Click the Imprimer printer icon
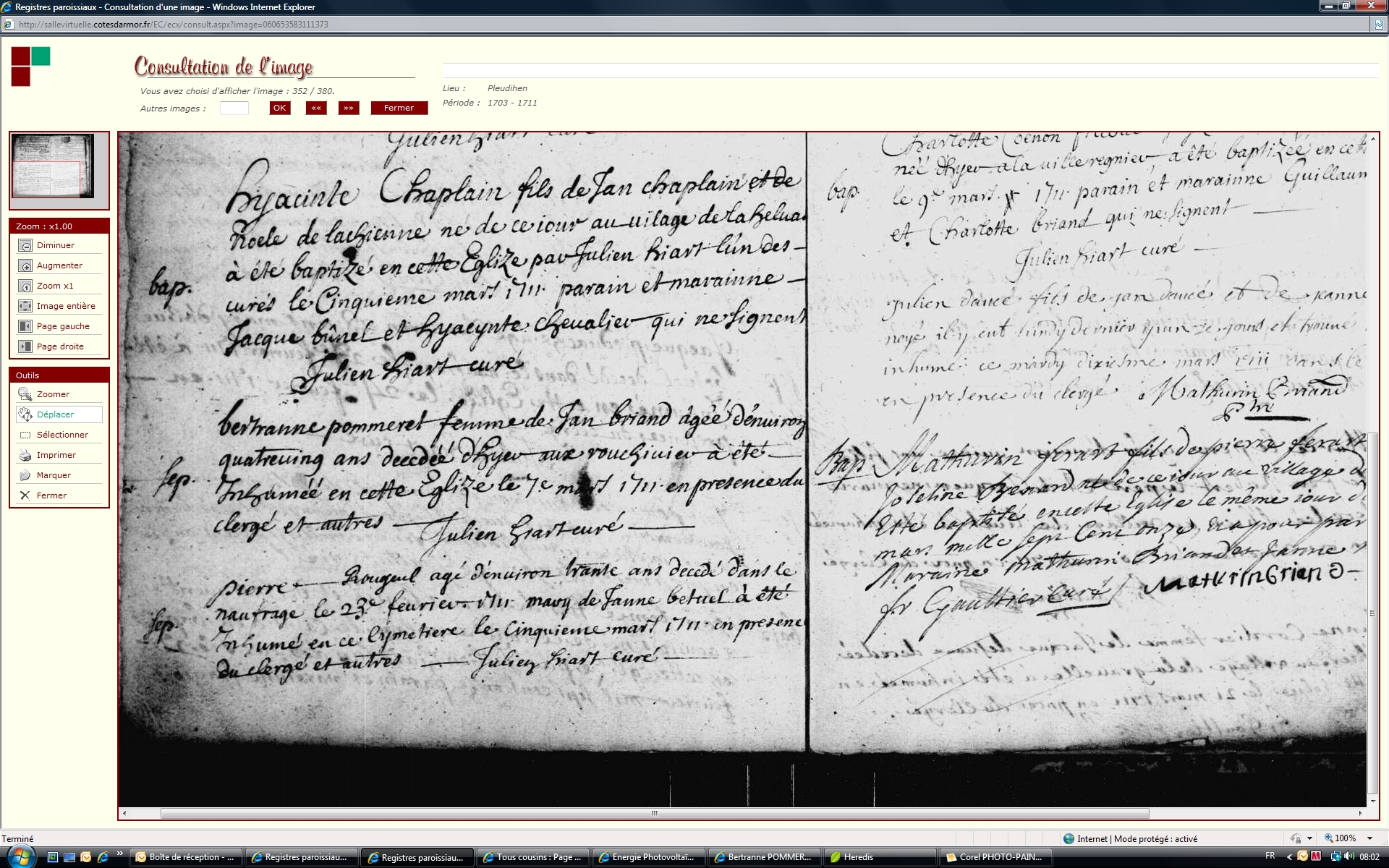Viewport: 1389px width, 868px height. [25, 456]
